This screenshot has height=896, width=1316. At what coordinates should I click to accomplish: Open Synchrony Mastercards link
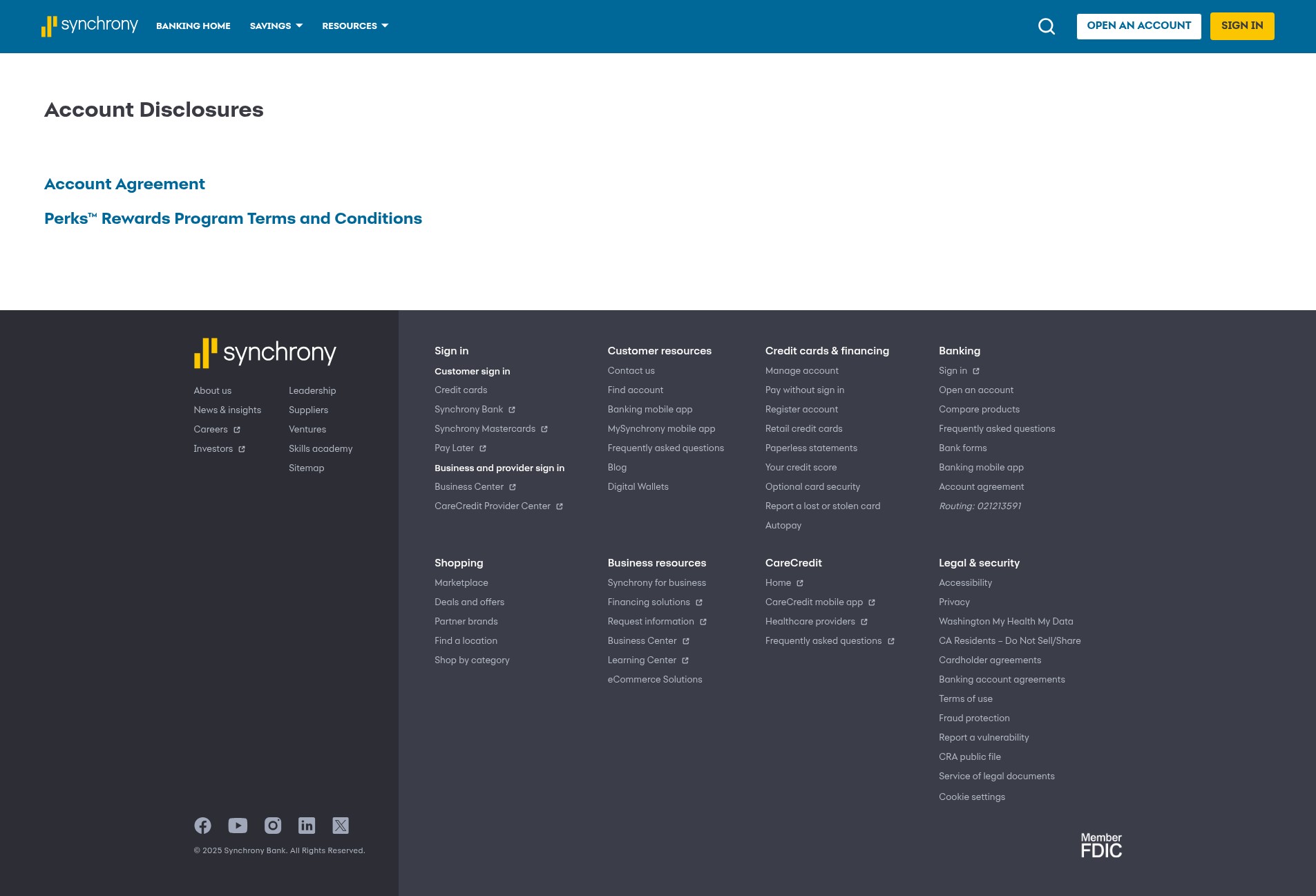point(491,429)
